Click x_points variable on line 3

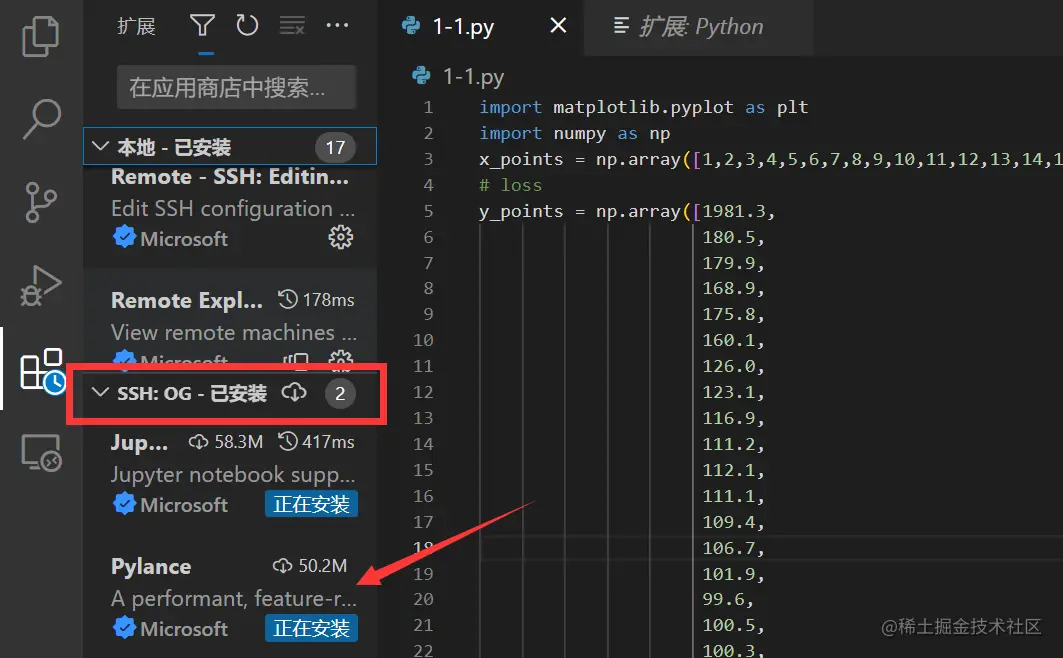pyautogui.click(x=521, y=160)
